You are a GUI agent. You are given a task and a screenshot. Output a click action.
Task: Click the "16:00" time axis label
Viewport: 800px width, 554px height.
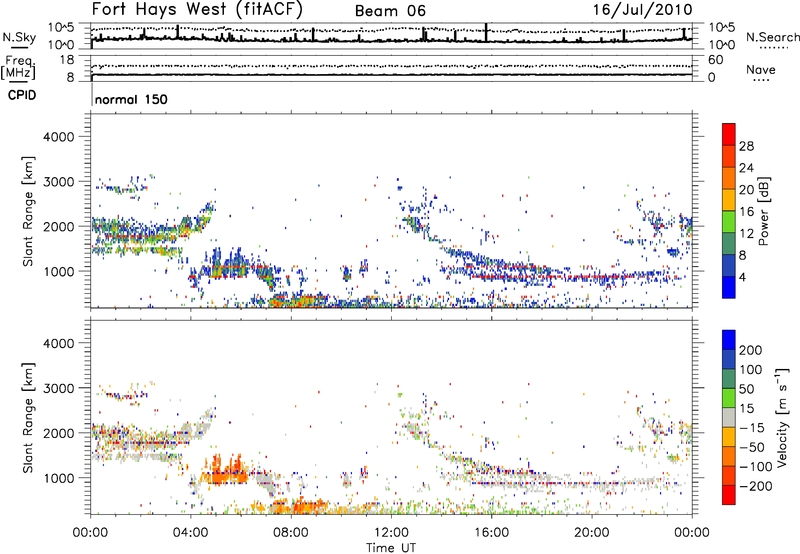(491, 533)
